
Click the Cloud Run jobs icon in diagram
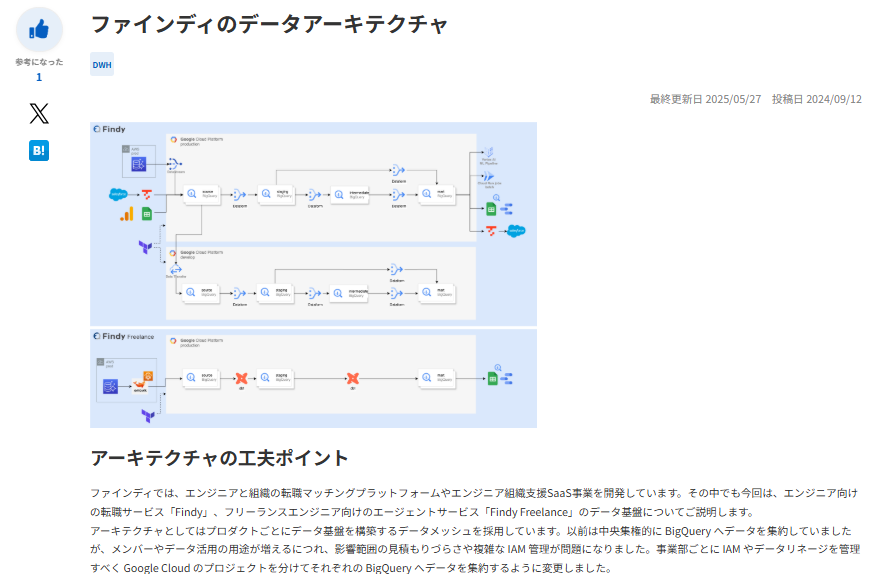[489, 176]
